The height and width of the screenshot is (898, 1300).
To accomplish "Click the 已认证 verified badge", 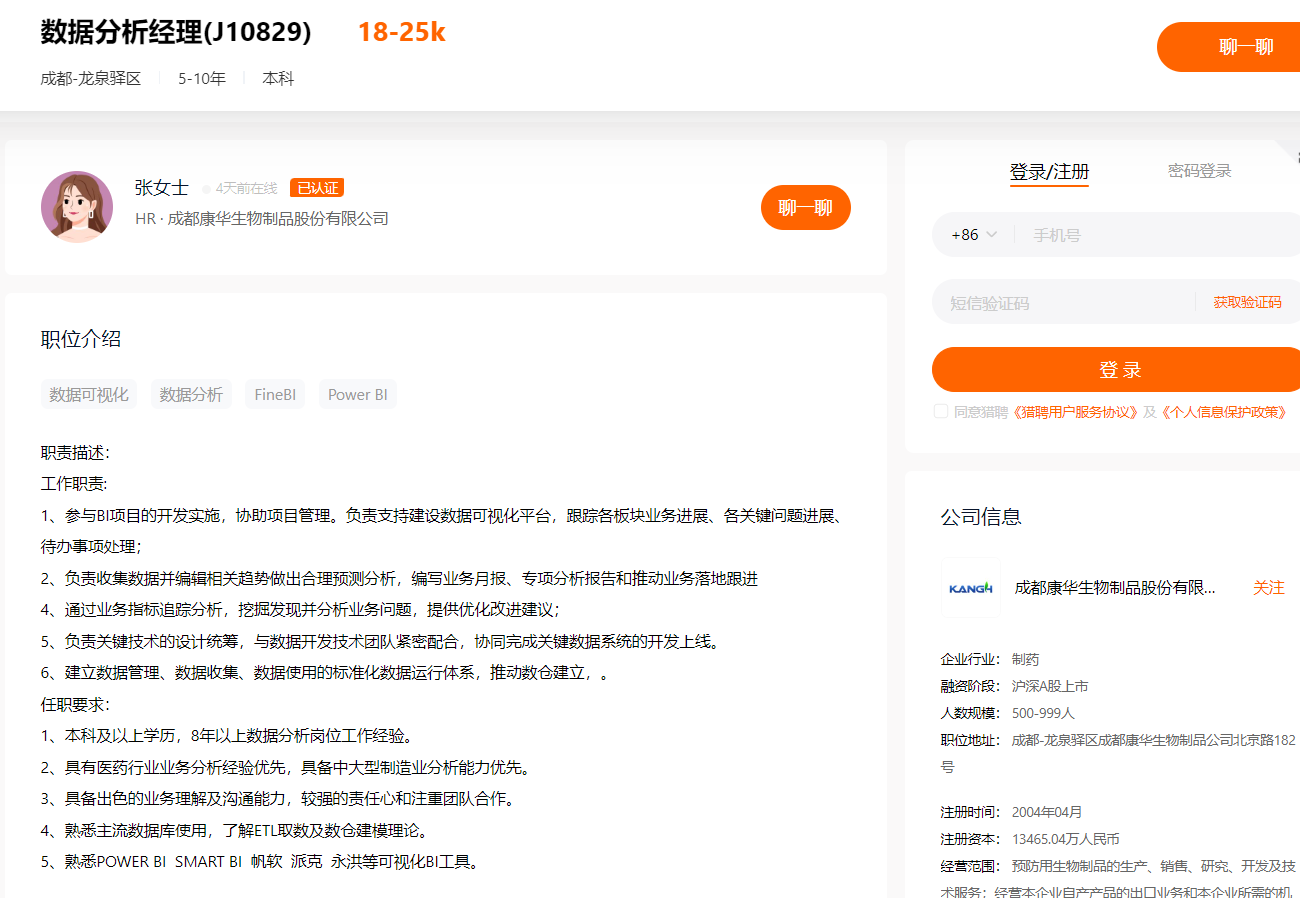I will click(317, 188).
